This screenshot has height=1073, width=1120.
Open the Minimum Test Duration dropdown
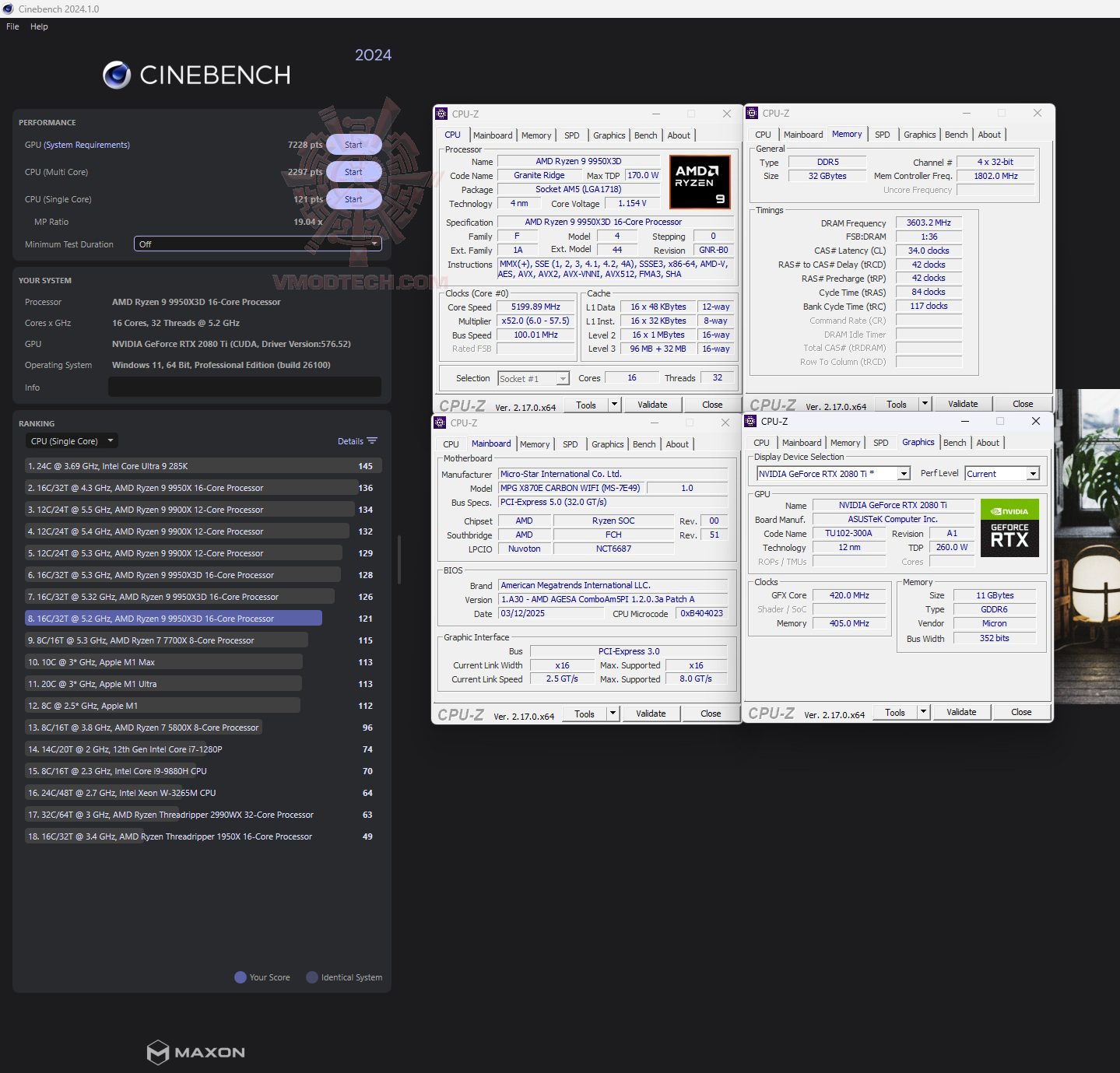point(258,244)
